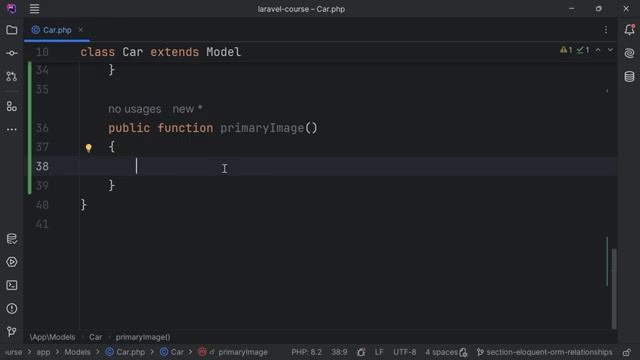Viewport: 640px width, 360px height.
Task: Click line number 36 in gutter
Action: click(42, 128)
